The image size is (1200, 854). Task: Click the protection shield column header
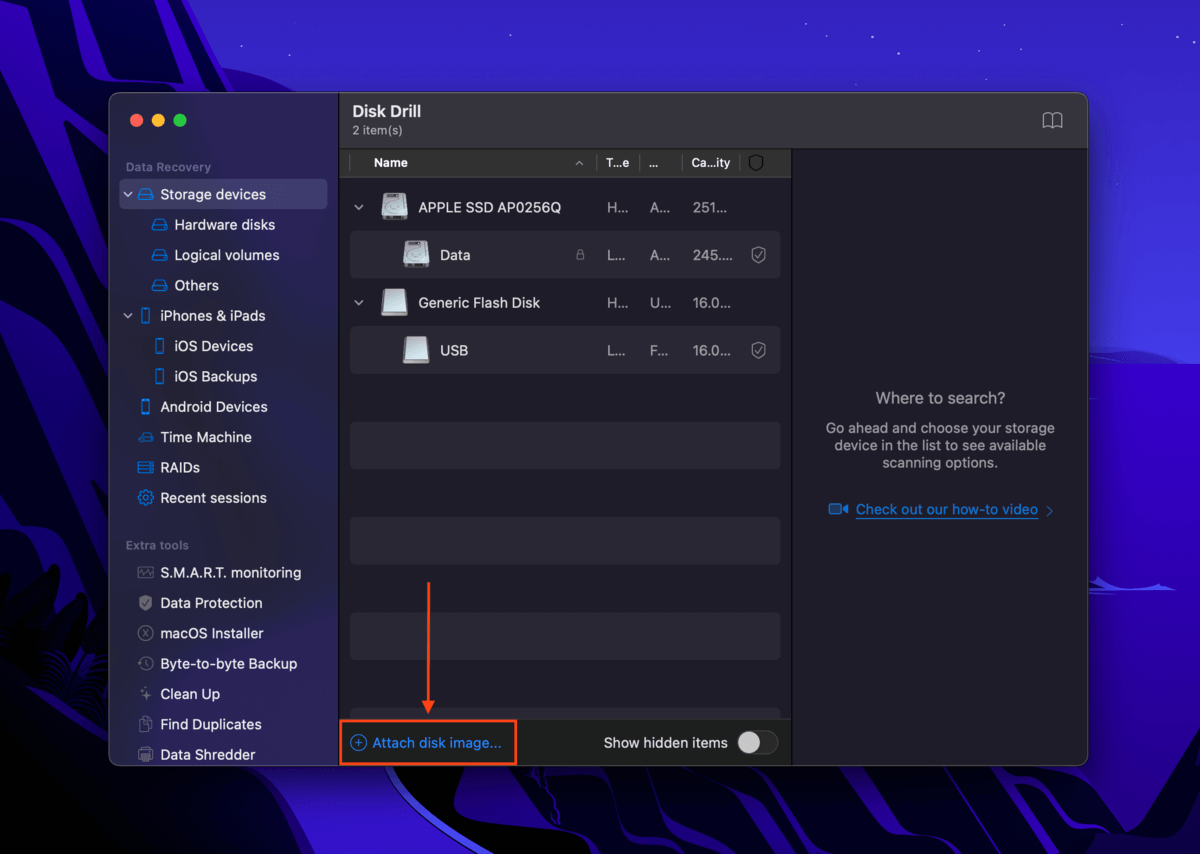[756, 163]
